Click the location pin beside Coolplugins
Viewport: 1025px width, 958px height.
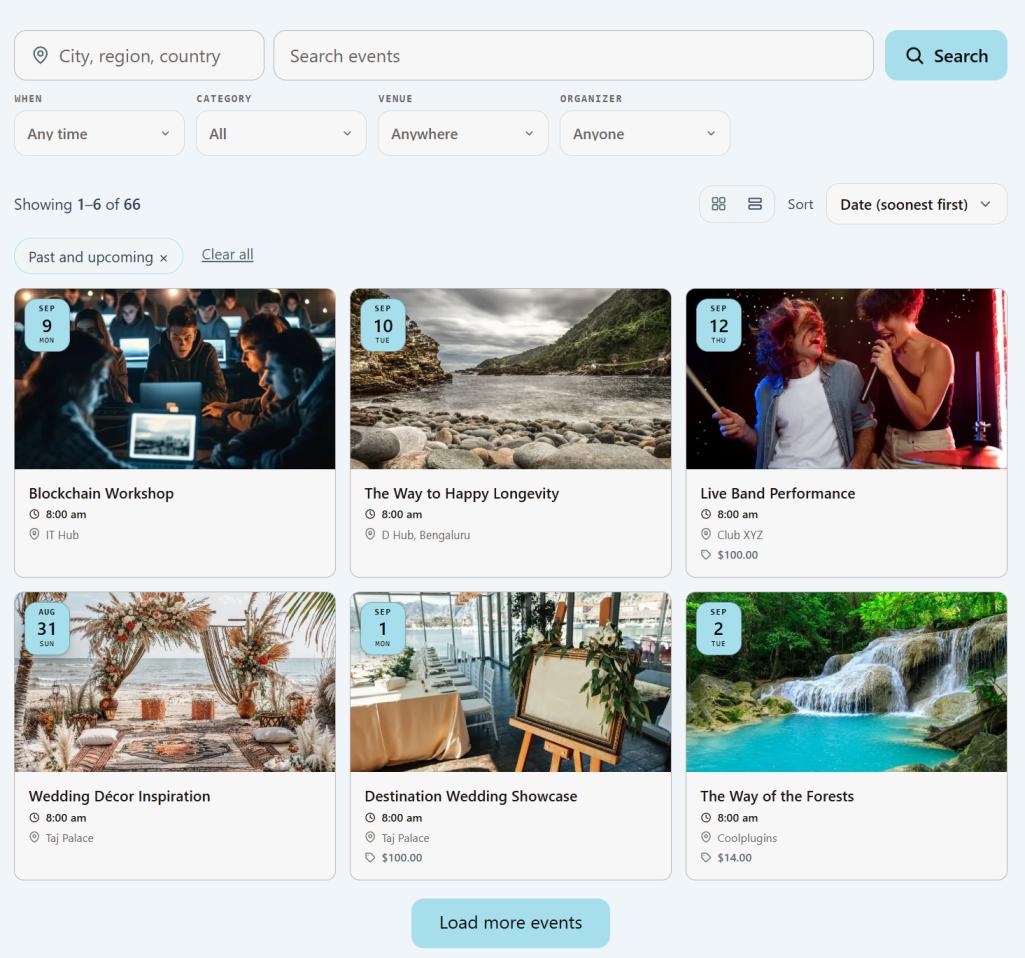(706, 837)
